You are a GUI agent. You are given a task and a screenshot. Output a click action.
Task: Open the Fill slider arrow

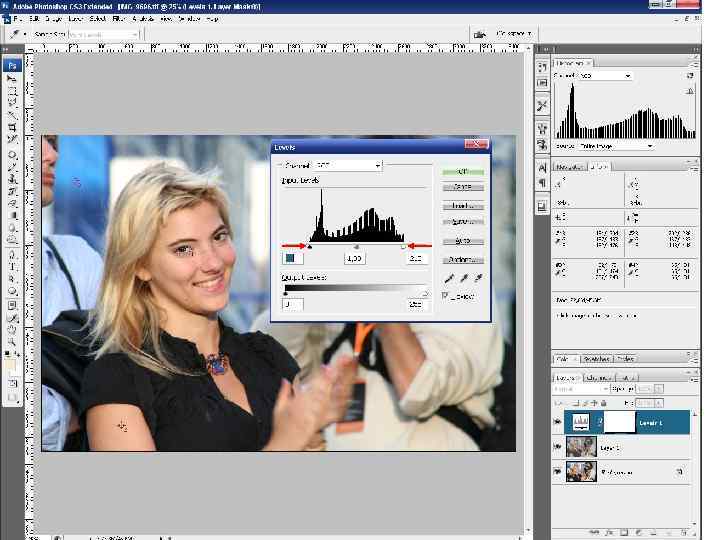658,403
